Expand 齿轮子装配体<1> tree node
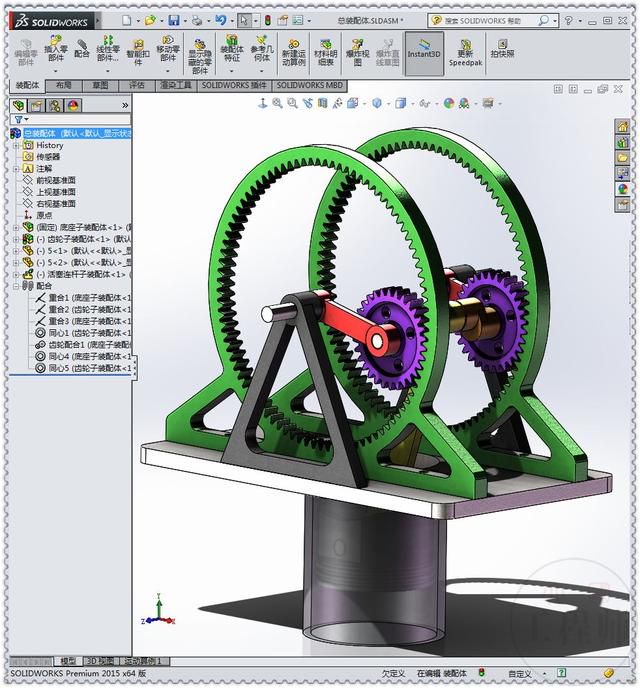This screenshot has height=688, width=640. [16, 239]
